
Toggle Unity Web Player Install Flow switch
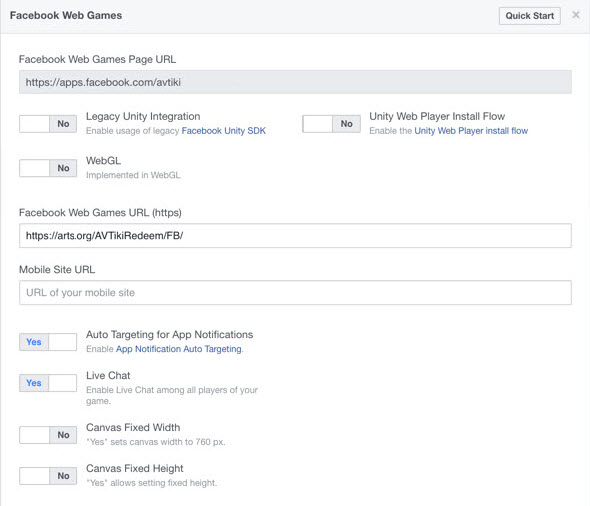tap(331, 124)
